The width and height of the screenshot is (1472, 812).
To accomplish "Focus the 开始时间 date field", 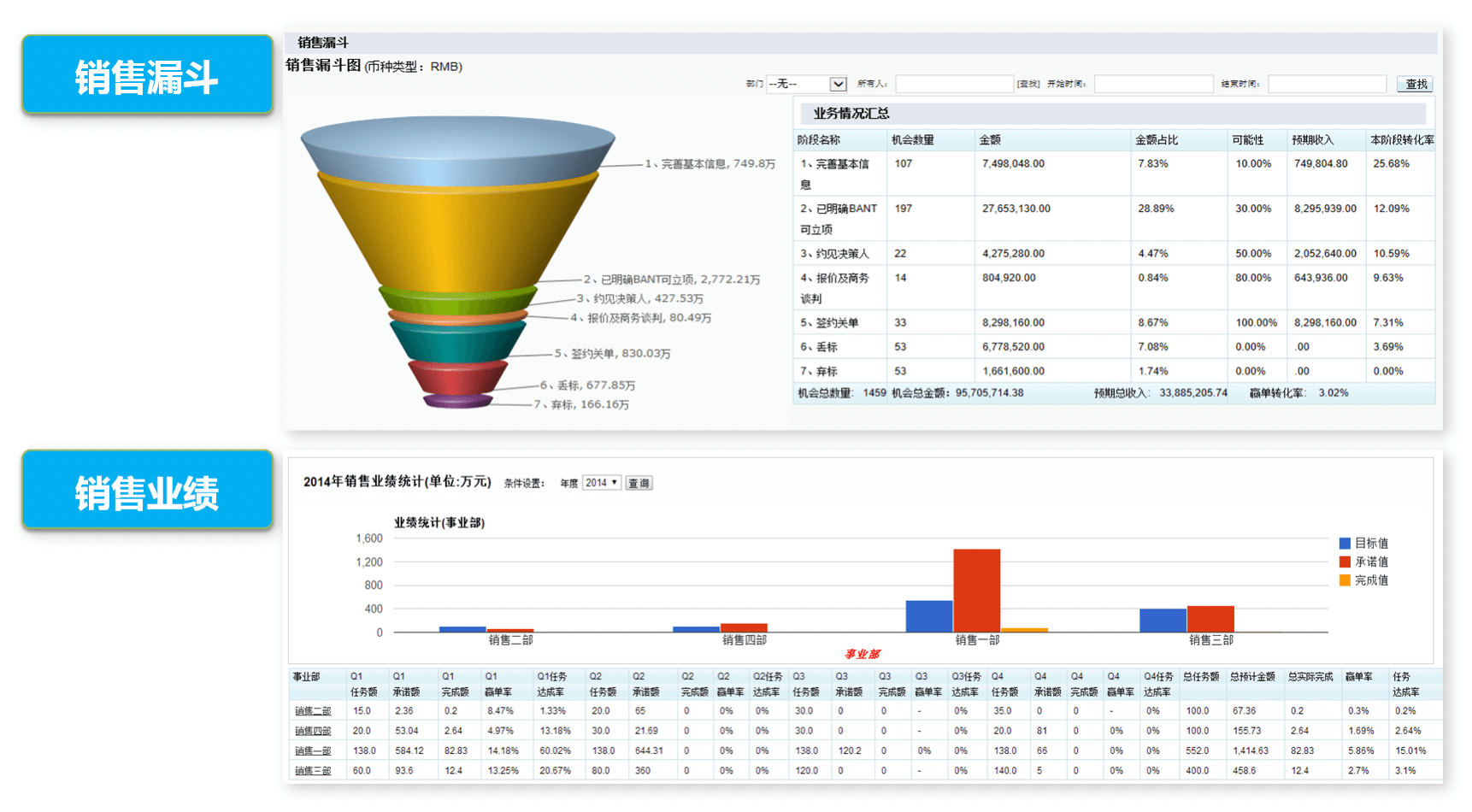I will pyautogui.click(x=1153, y=84).
